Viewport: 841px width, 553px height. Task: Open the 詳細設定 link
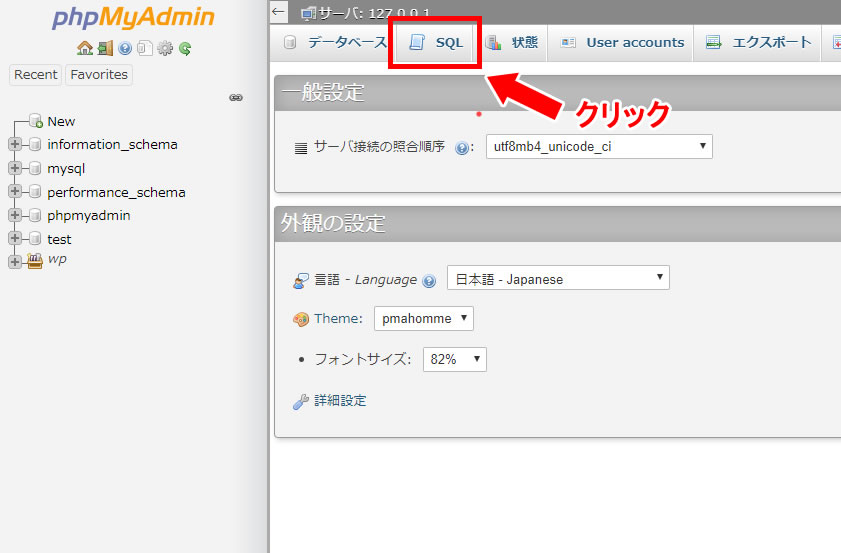click(340, 401)
